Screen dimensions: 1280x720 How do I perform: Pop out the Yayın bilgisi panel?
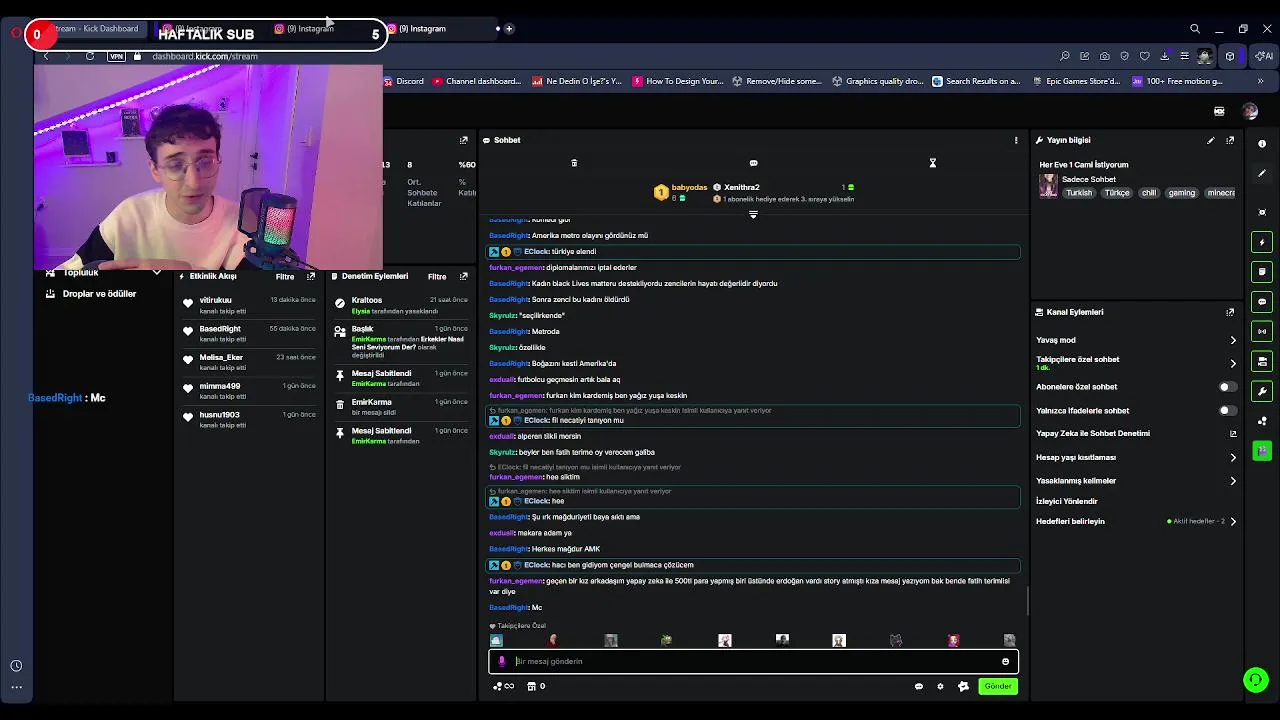[x=1230, y=140]
